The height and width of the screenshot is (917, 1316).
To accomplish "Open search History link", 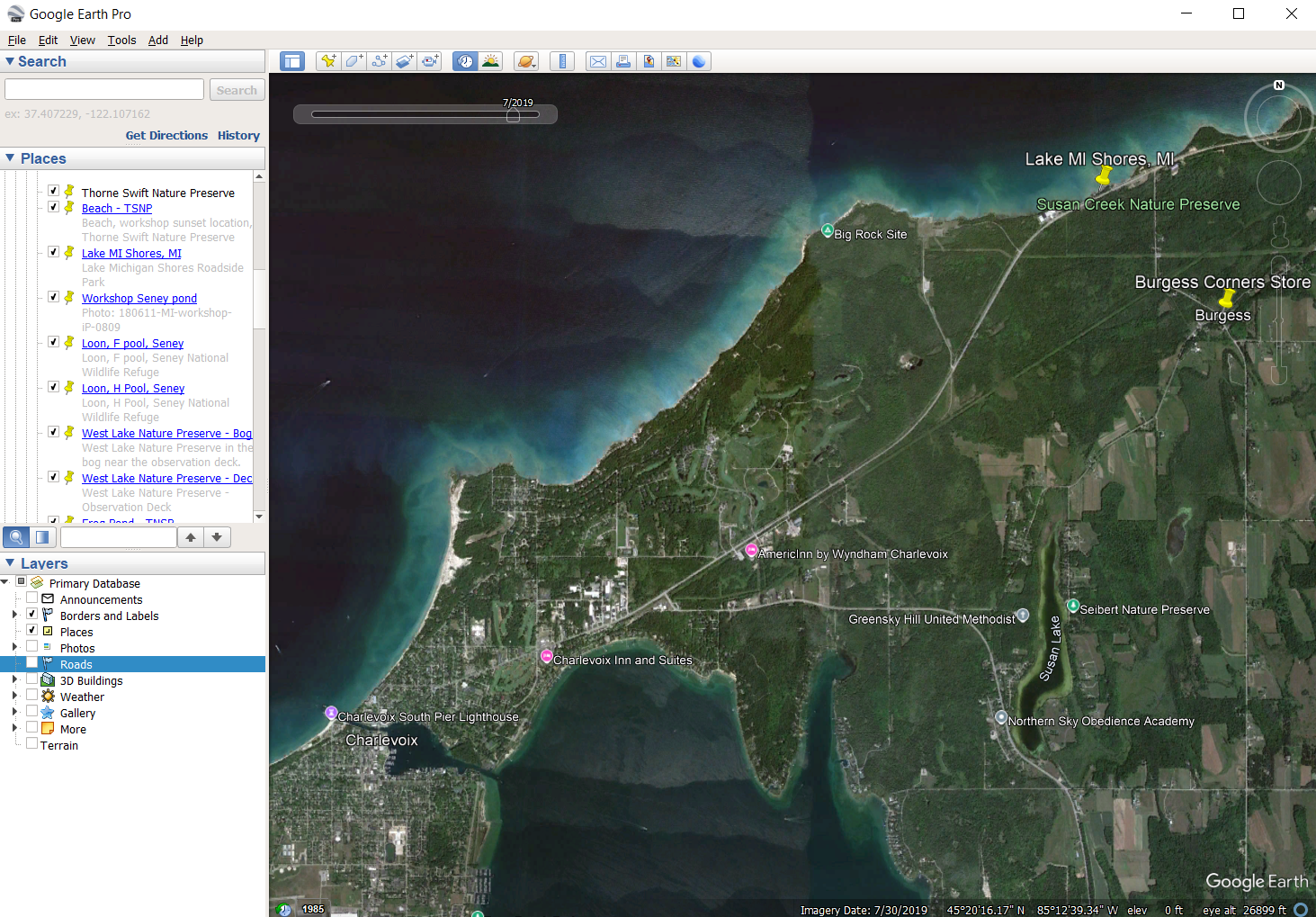I will click(238, 136).
